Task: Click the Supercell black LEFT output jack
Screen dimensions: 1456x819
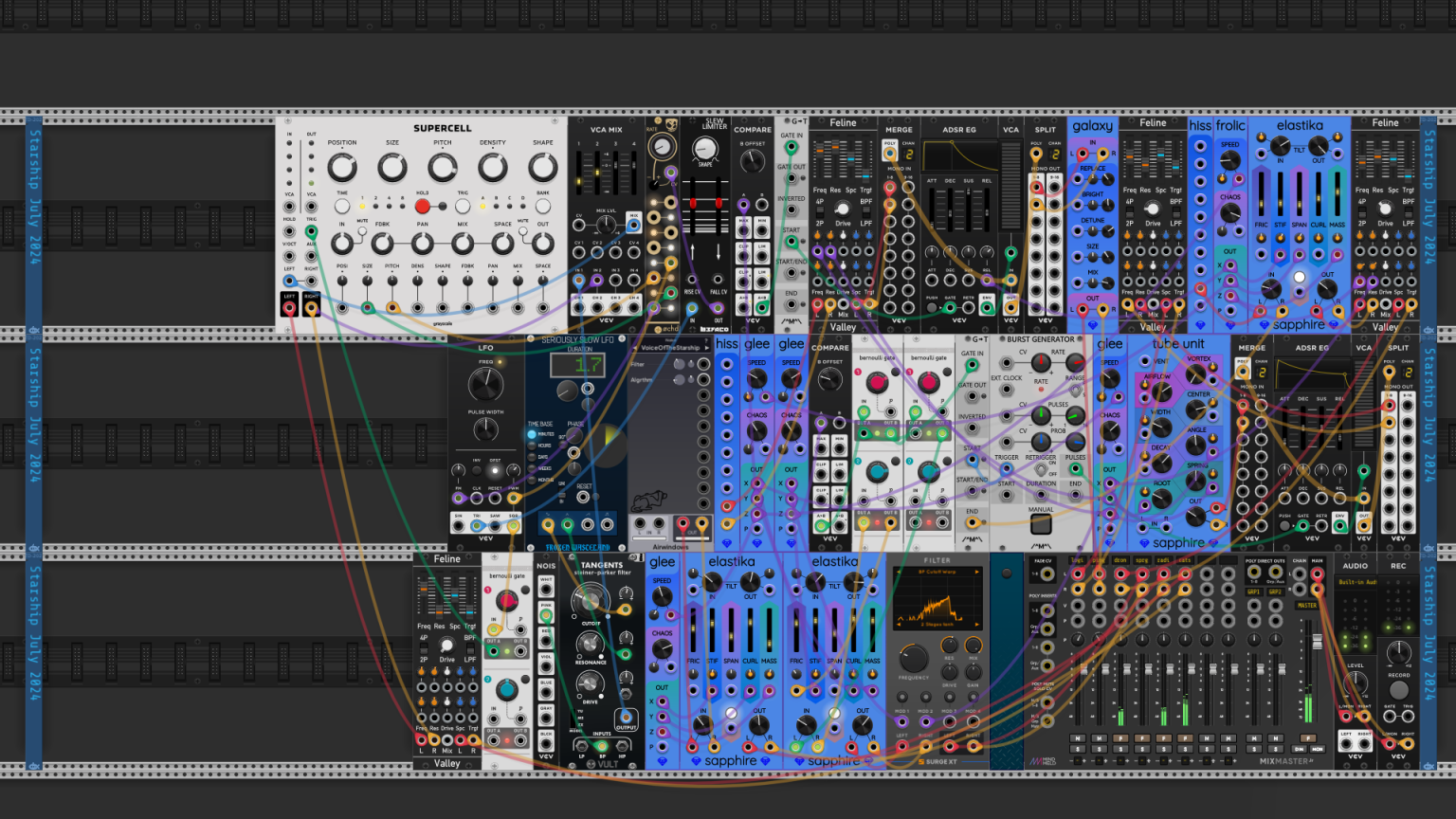Action: point(289,308)
